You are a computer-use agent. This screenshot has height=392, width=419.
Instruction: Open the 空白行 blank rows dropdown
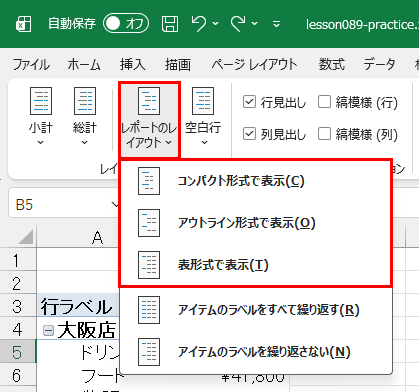203,116
